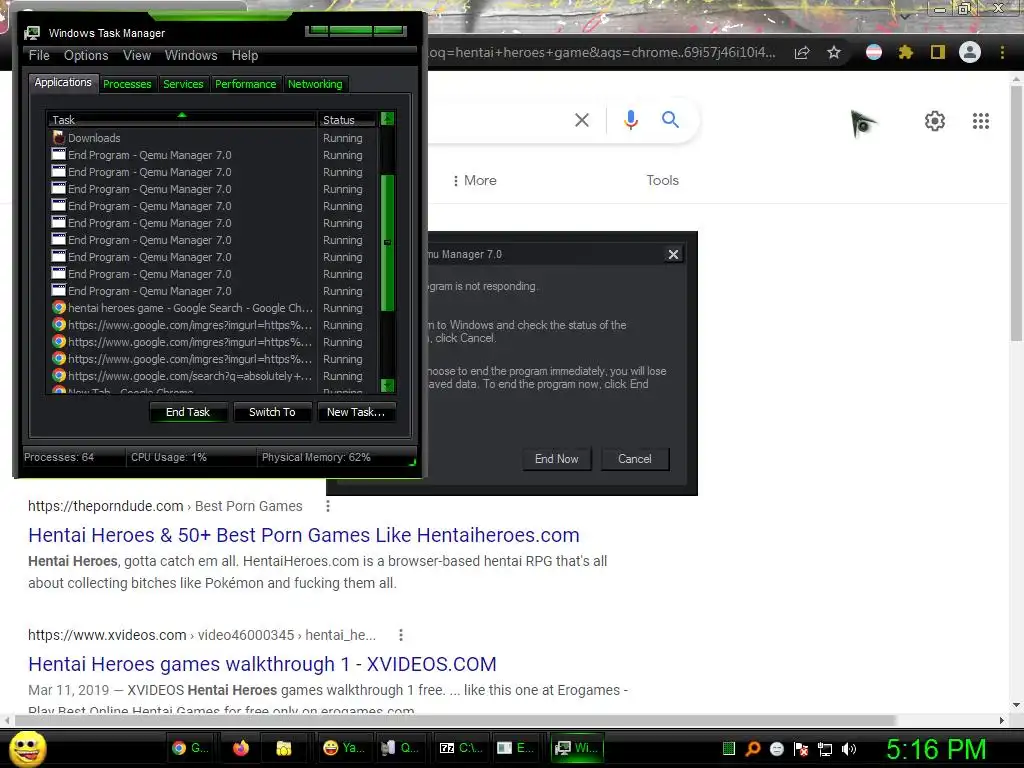This screenshot has width=1024, height=768.
Task: Open the Chrome profile avatar
Action: point(970,52)
